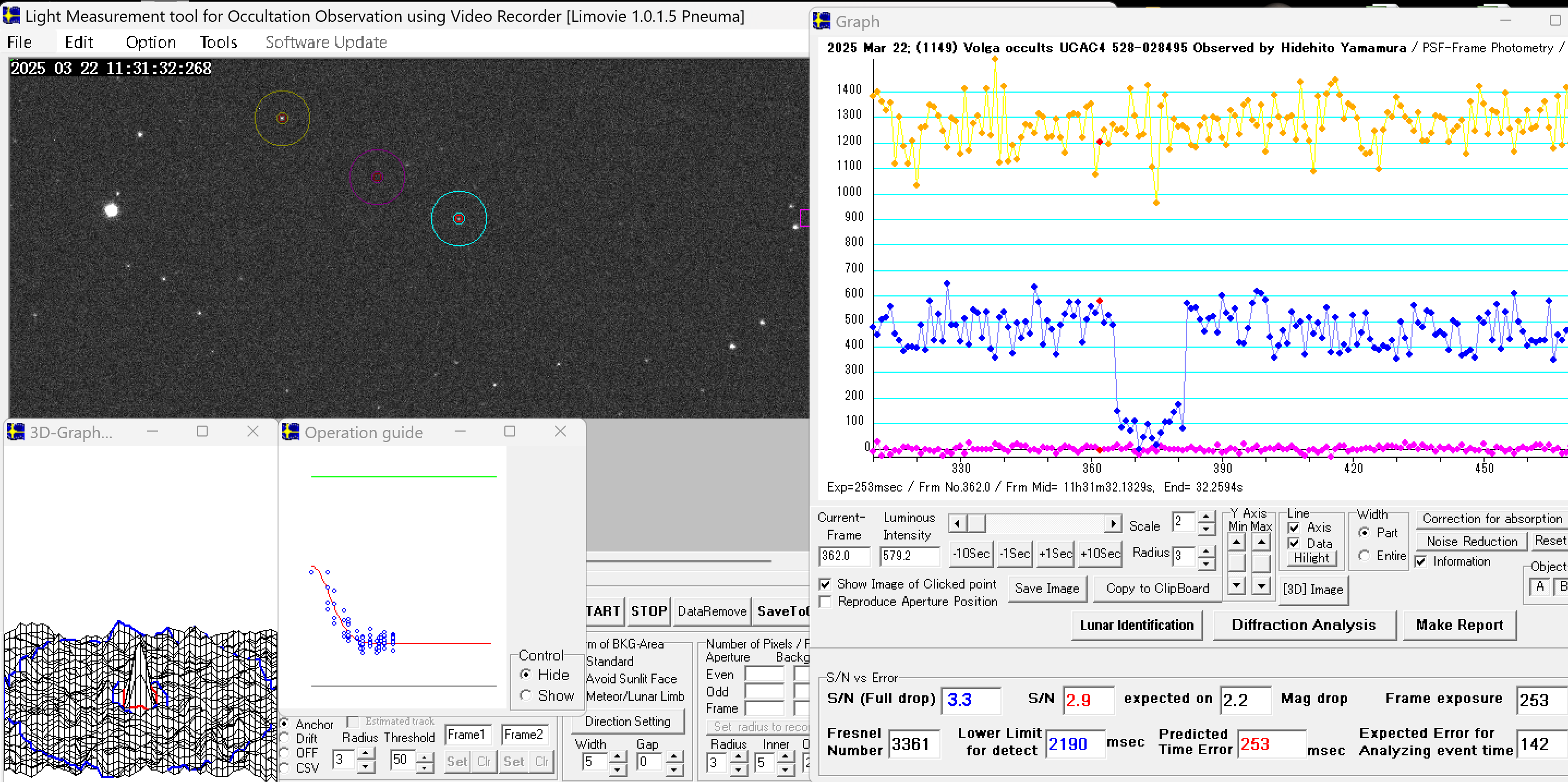Viewport: 1568px width, 782px height.
Task: Click the Current-Frame input field
Action: 845,556
